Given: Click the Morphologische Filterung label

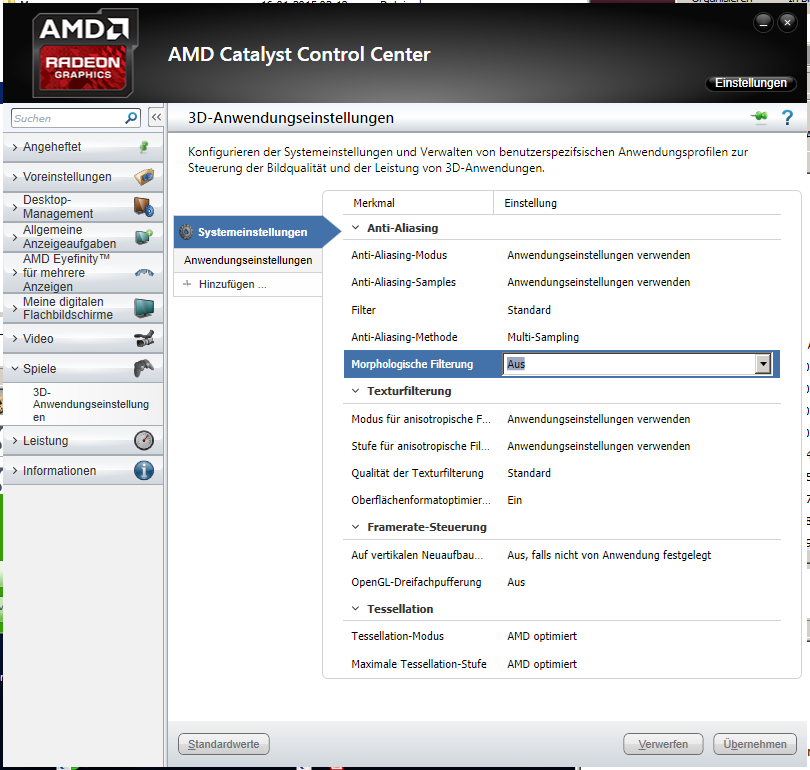Looking at the screenshot, I should pyautogui.click(x=412, y=364).
